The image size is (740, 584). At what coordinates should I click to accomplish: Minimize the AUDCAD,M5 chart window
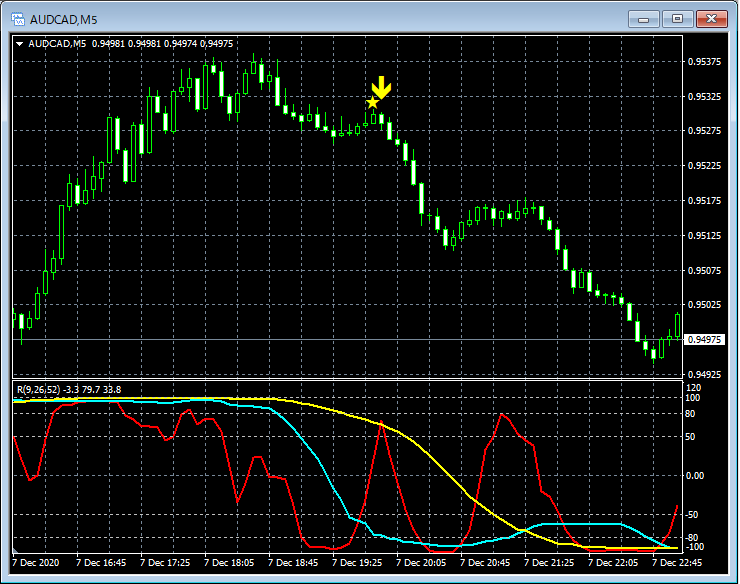click(643, 19)
